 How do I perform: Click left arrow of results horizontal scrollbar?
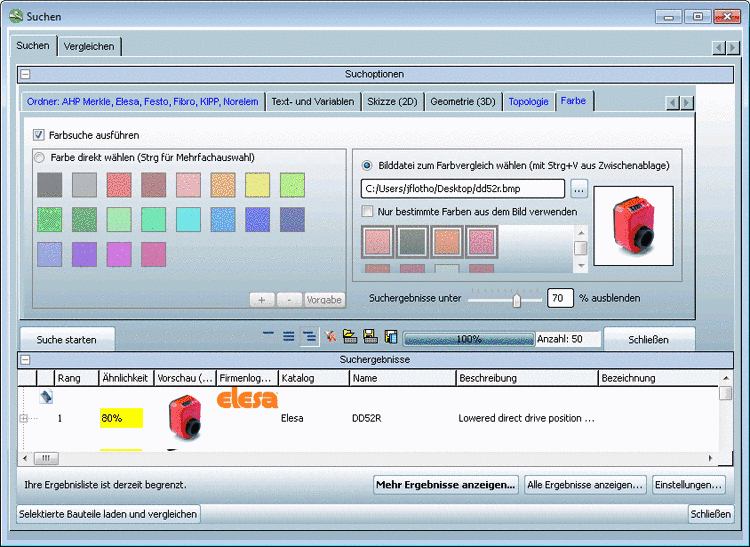[x=25, y=458]
